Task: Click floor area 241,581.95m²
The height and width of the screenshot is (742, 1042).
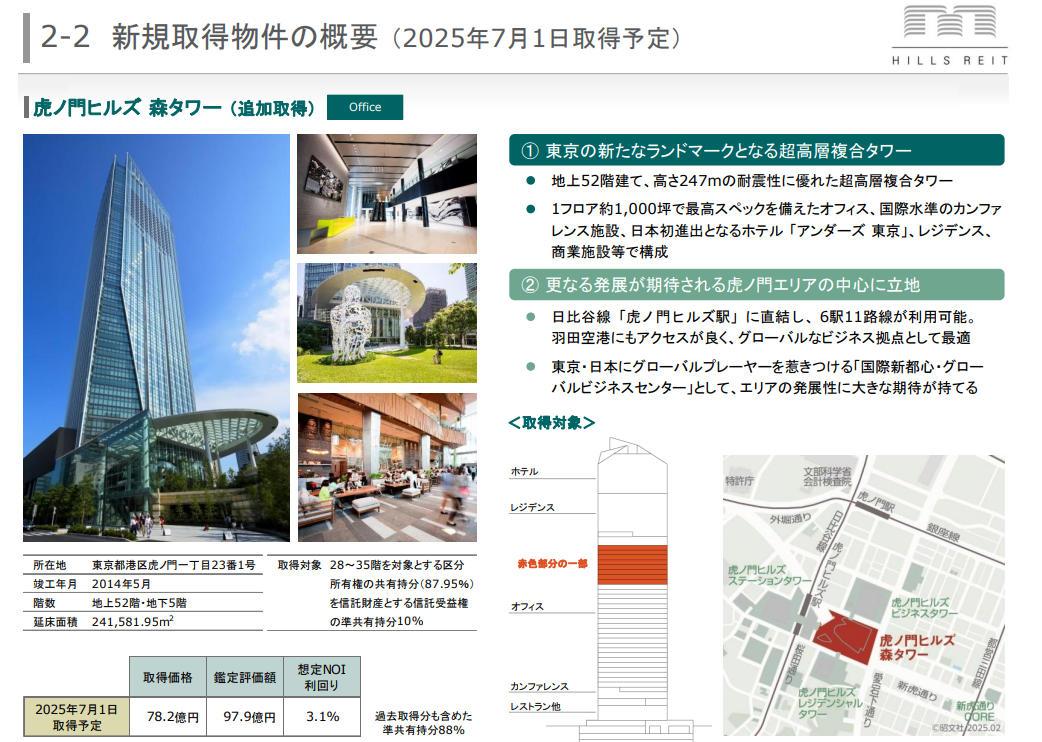Action: click(133, 622)
